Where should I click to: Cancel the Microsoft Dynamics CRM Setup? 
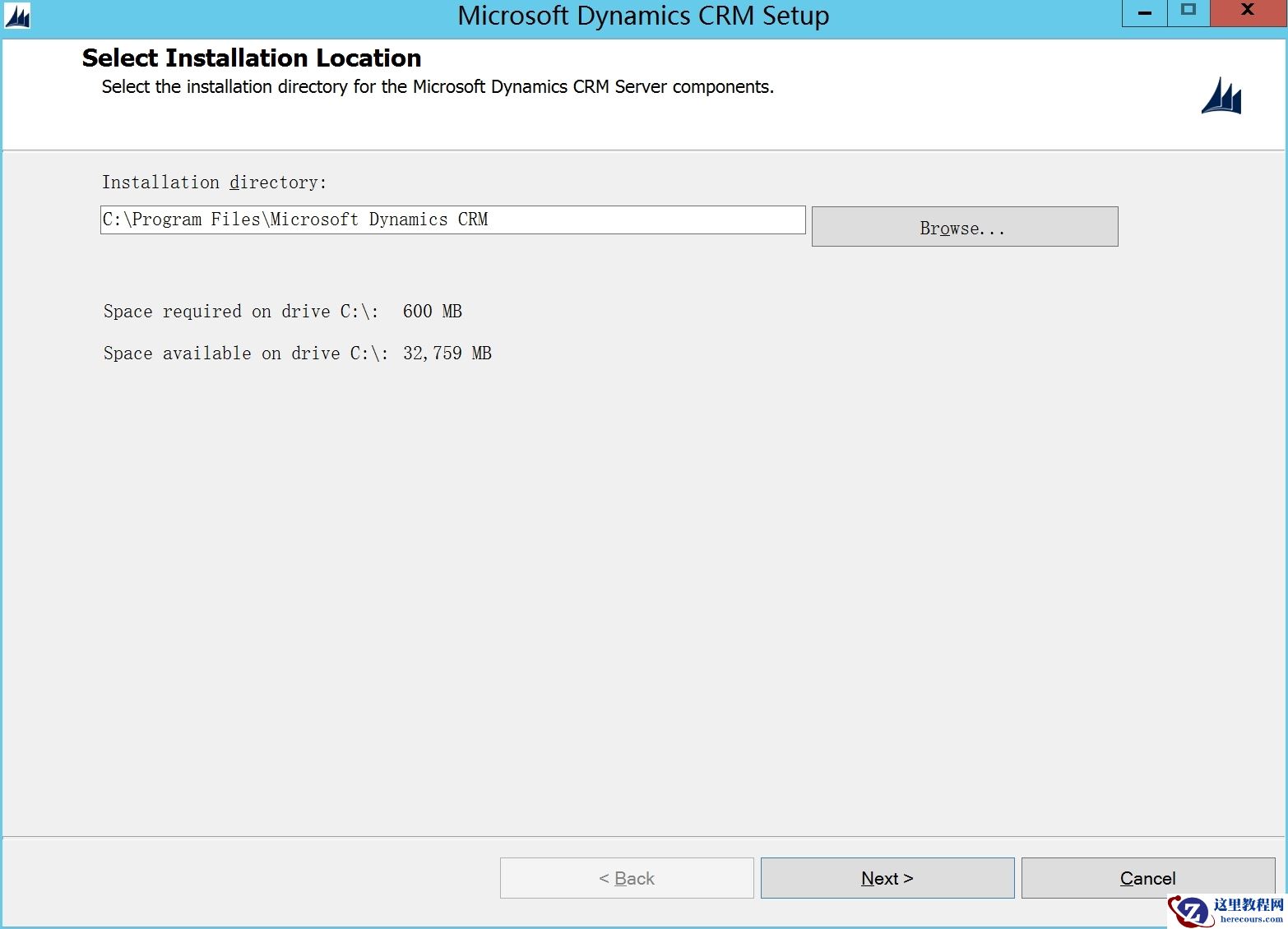pos(1147,878)
